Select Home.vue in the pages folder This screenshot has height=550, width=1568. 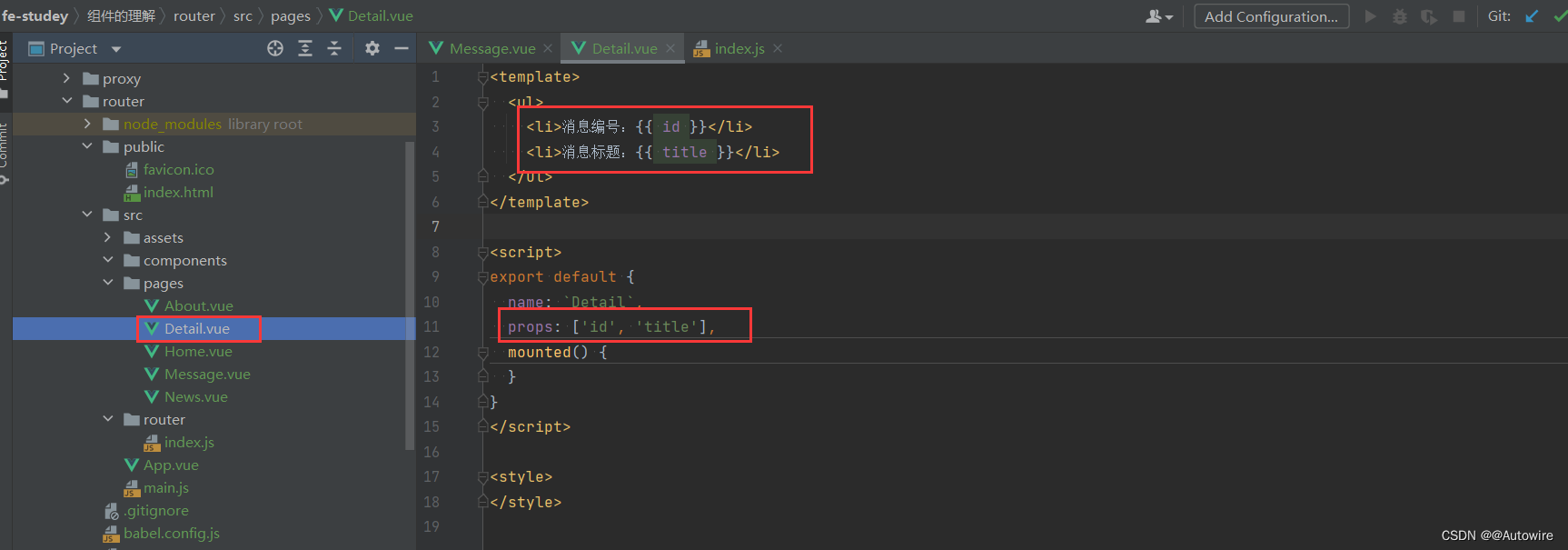198,351
